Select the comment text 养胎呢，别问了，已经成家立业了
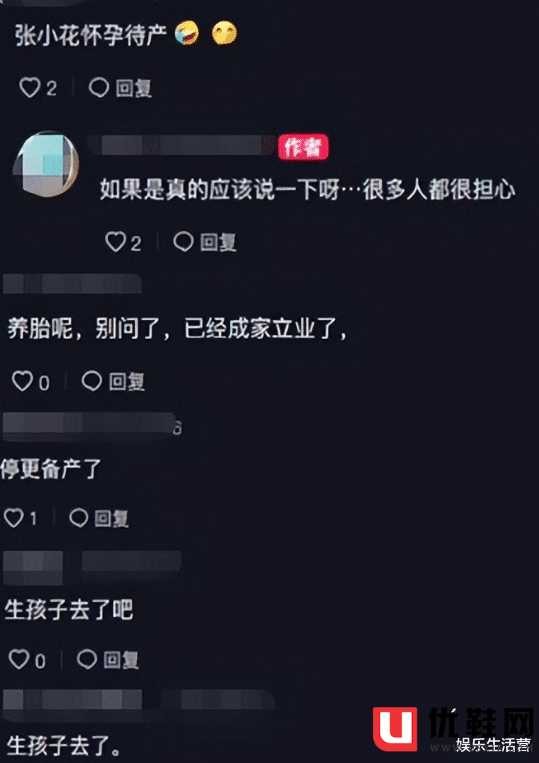The height and width of the screenshot is (763, 539). (x=177, y=330)
